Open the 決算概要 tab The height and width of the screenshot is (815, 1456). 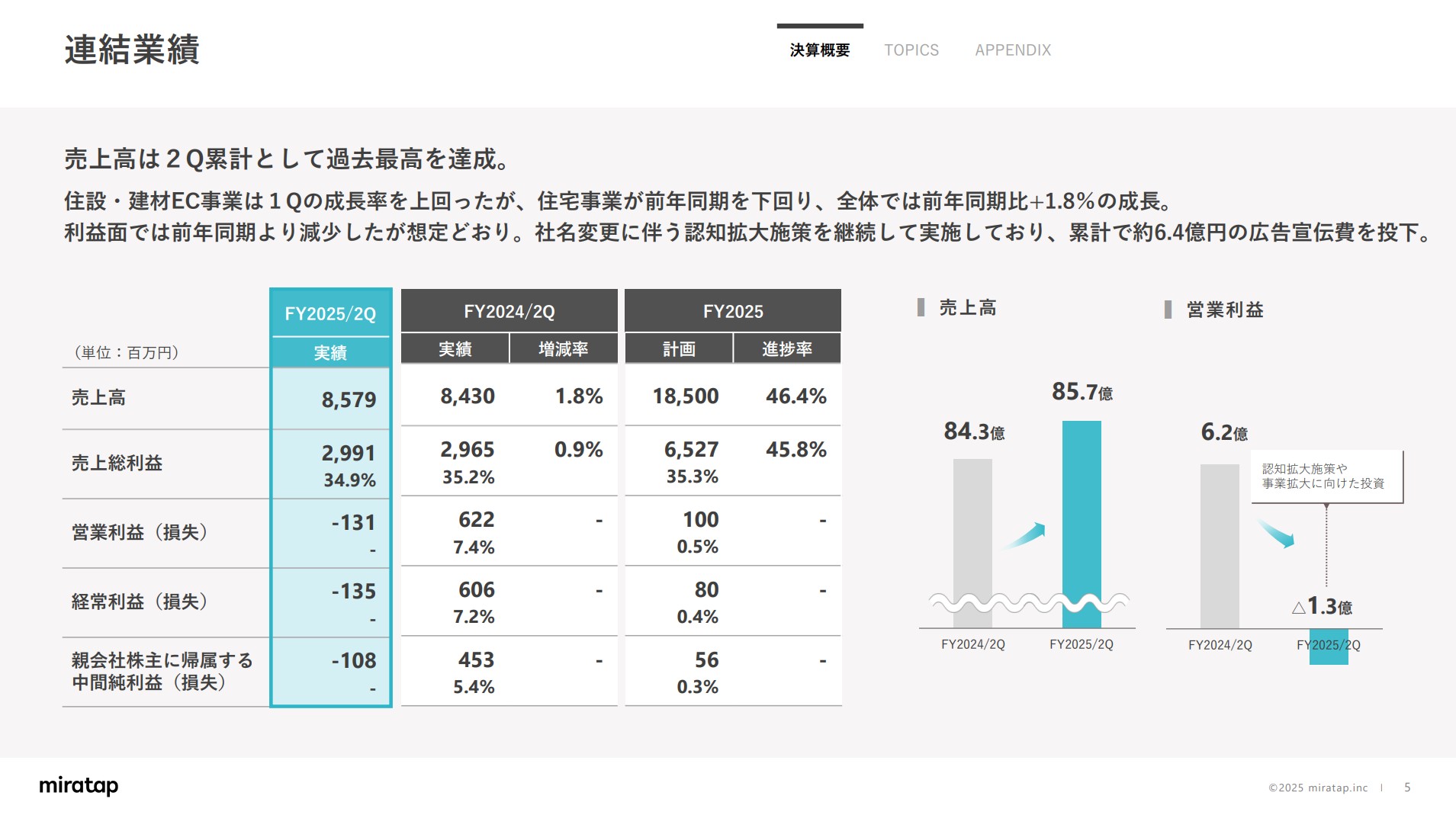(820, 50)
